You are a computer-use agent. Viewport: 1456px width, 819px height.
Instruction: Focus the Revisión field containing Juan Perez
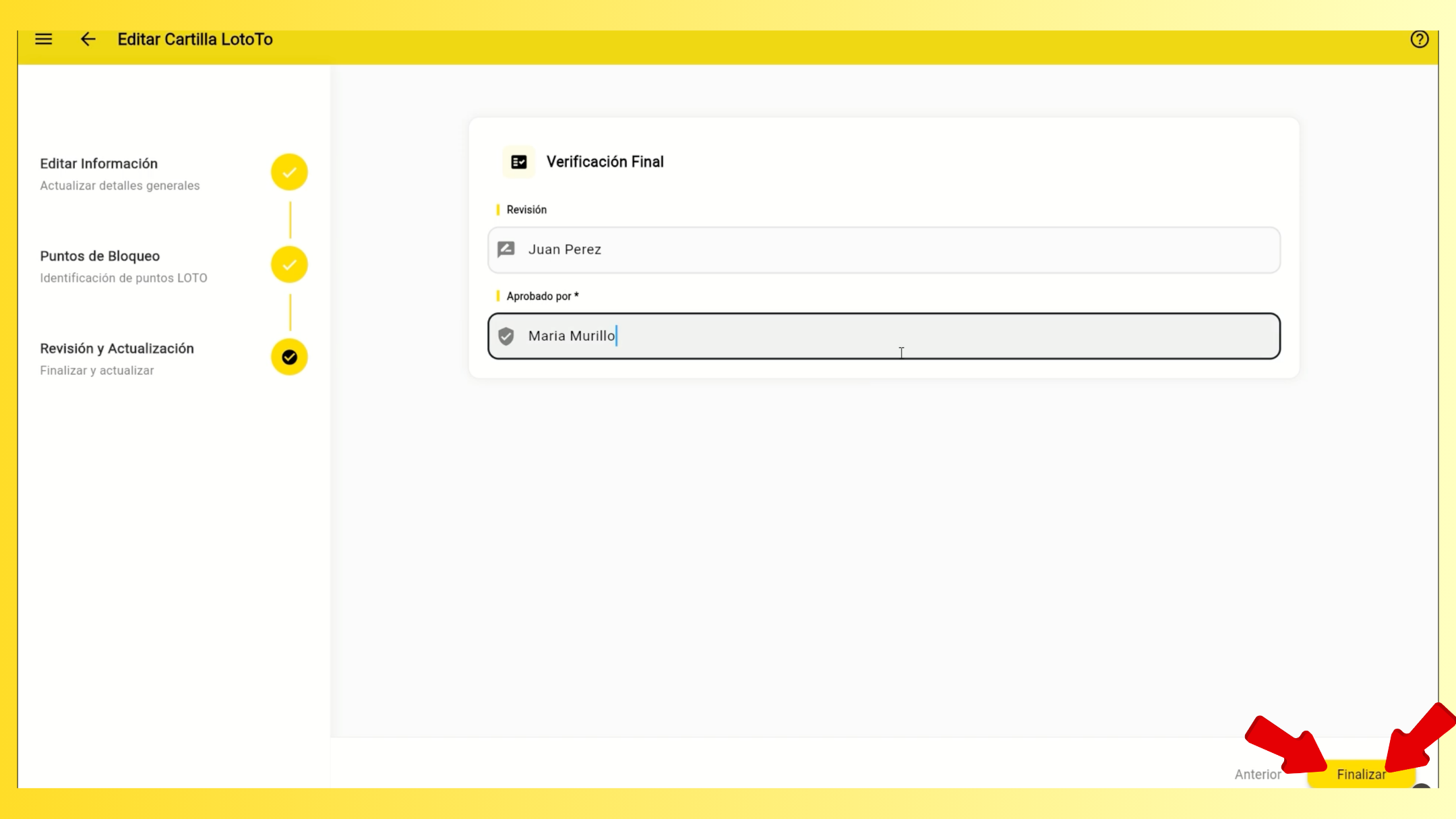tap(884, 250)
